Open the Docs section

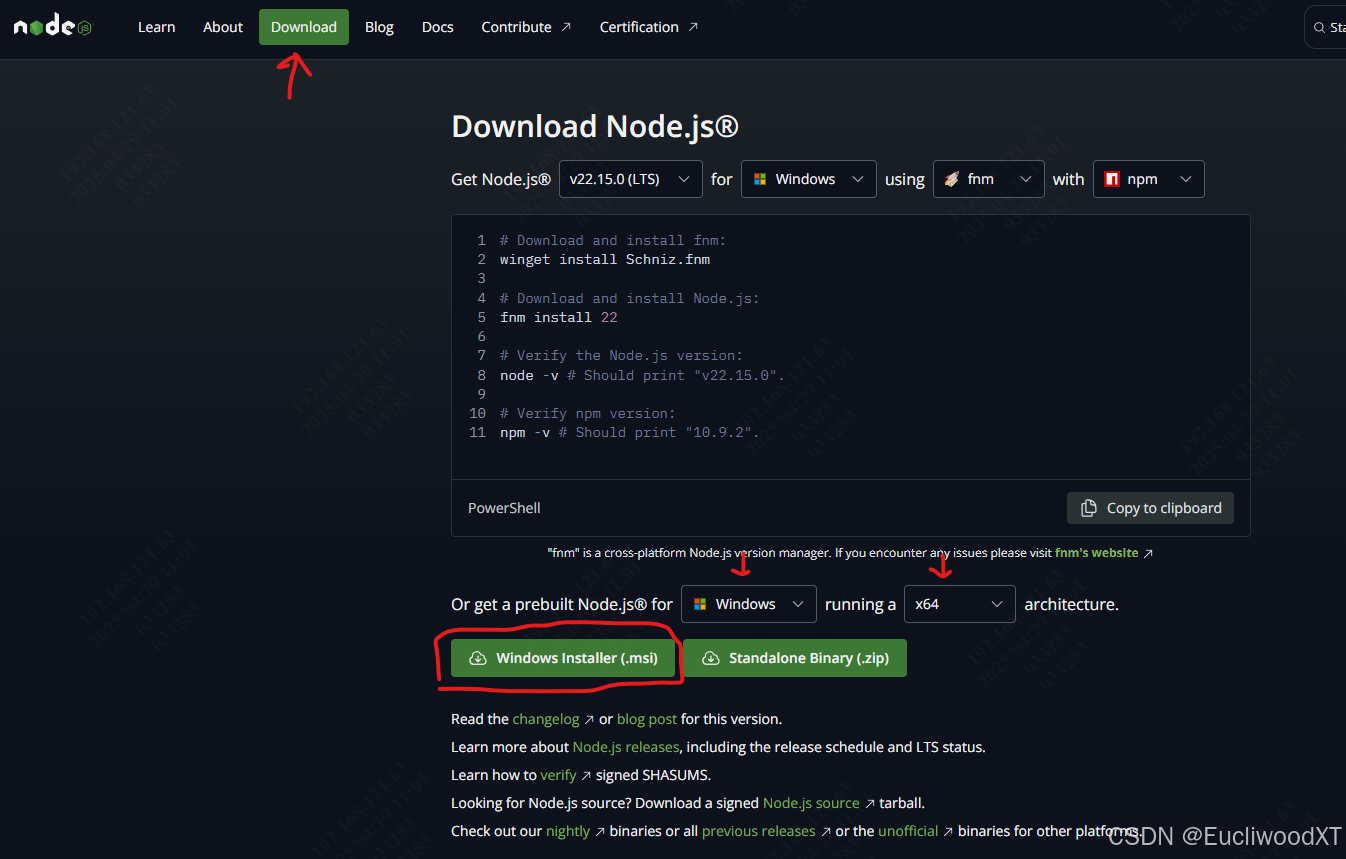click(x=438, y=27)
